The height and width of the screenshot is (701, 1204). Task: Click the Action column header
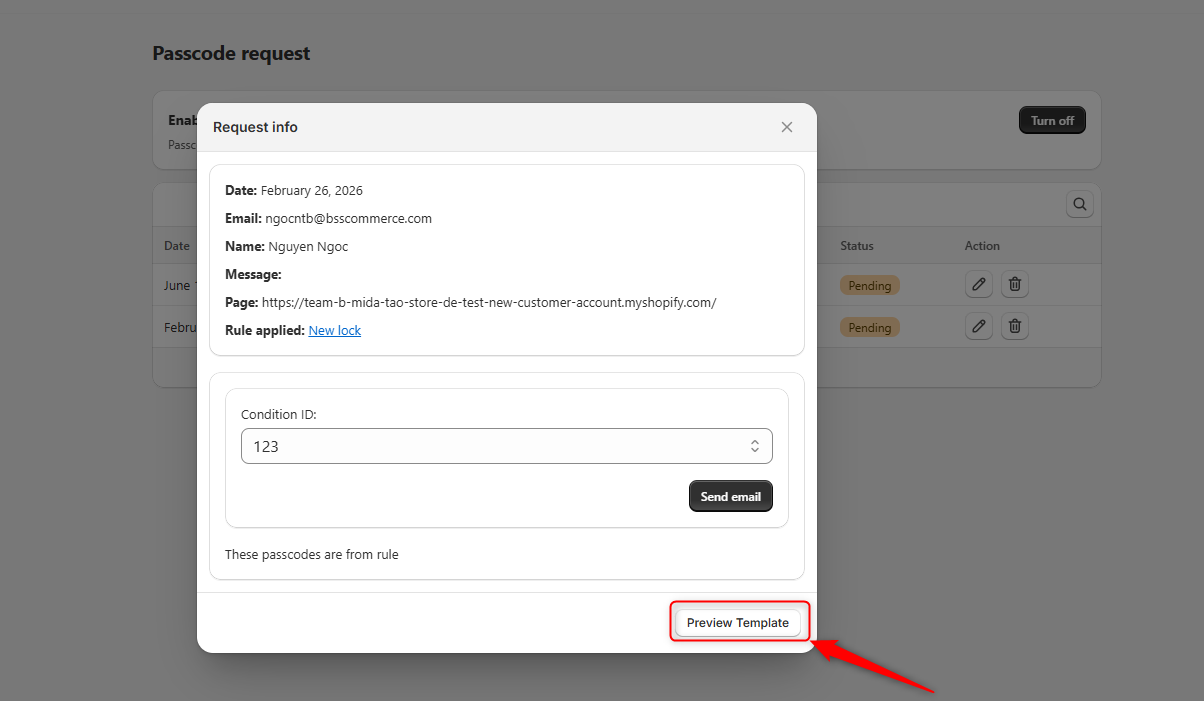click(981, 246)
